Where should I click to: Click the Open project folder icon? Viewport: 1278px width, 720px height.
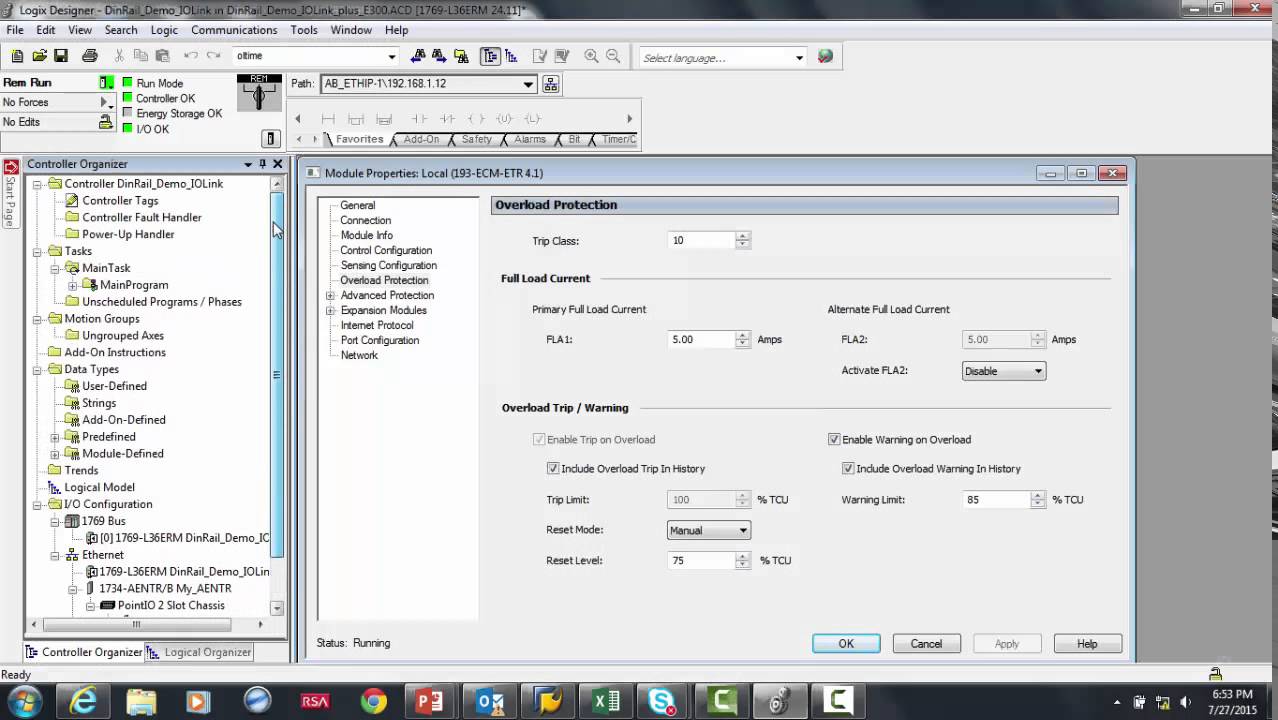[39, 57]
